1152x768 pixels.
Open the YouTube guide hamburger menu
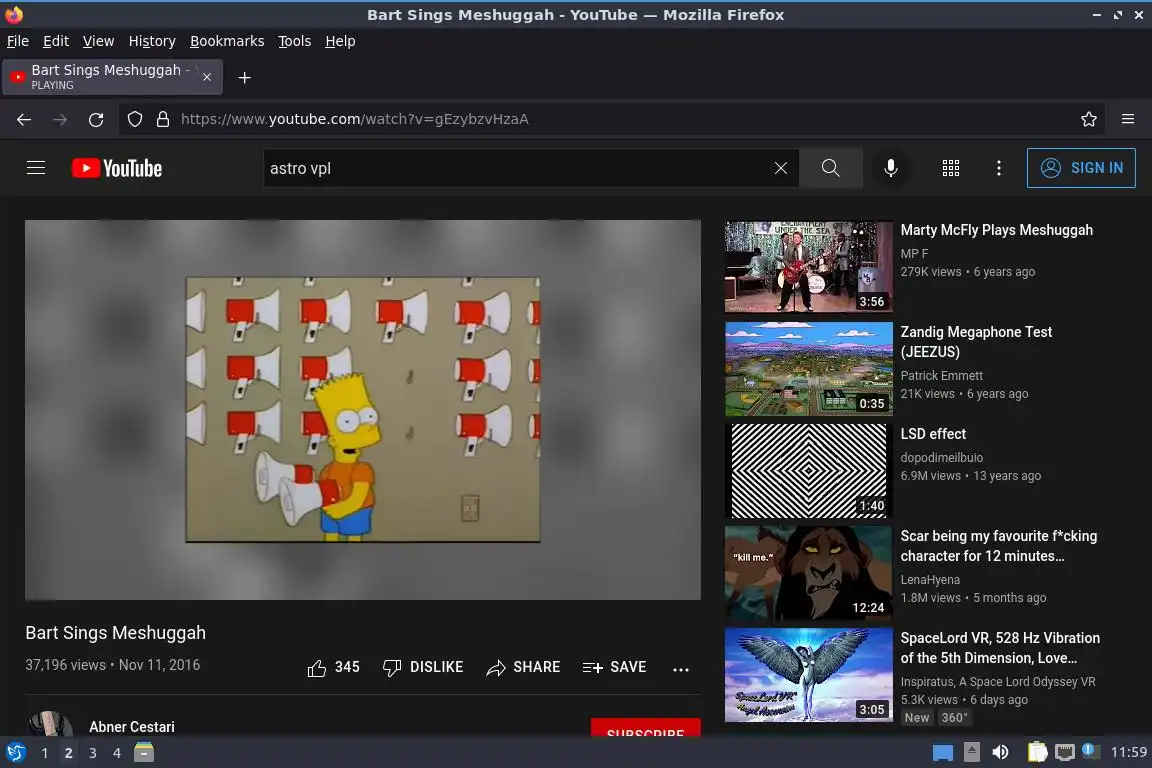point(36,168)
